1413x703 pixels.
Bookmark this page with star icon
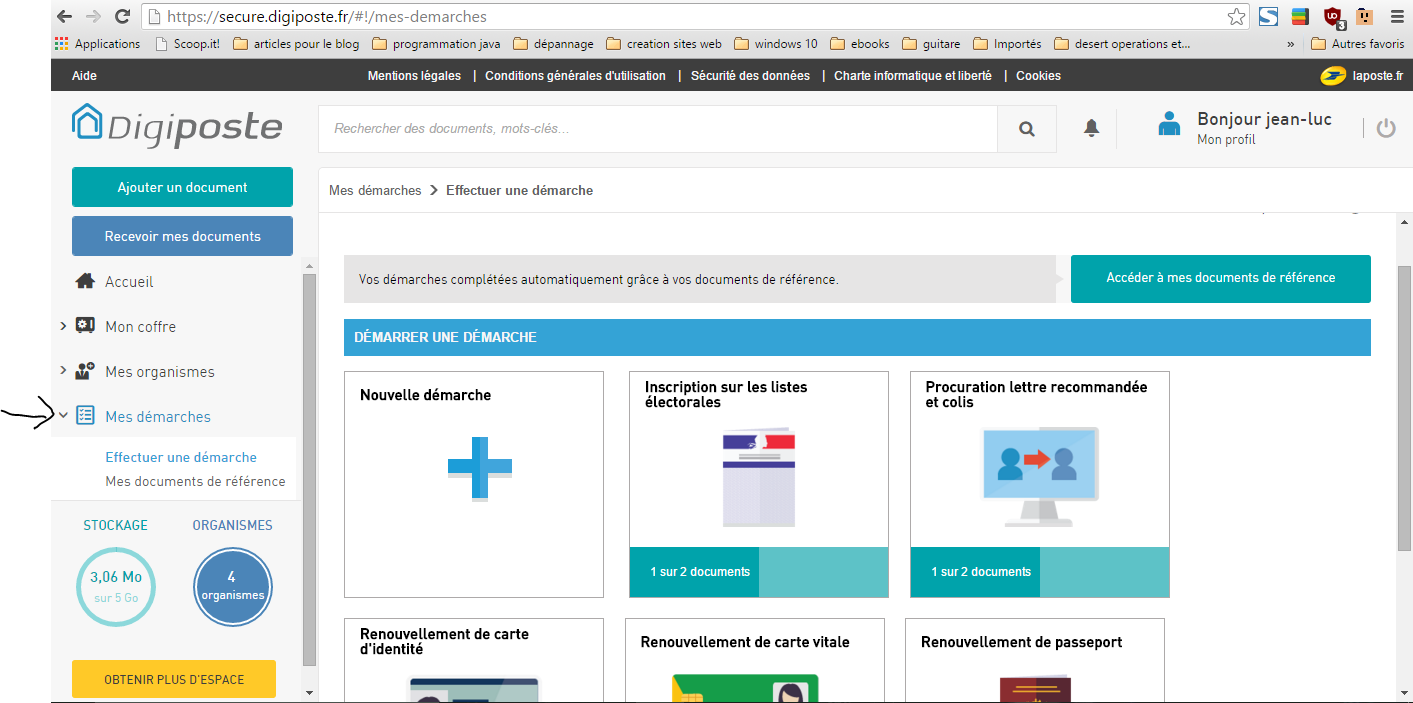(1237, 16)
